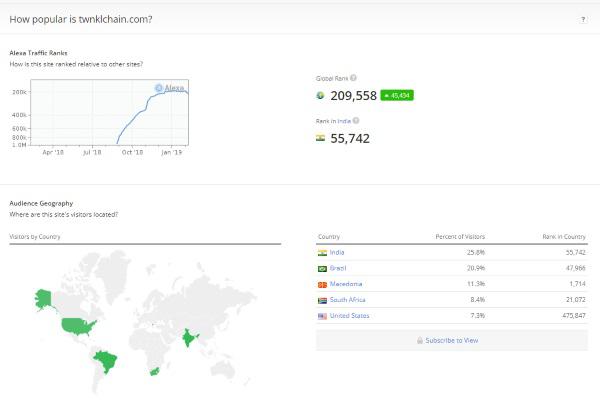Open the Brazil country link

point(338,268)
